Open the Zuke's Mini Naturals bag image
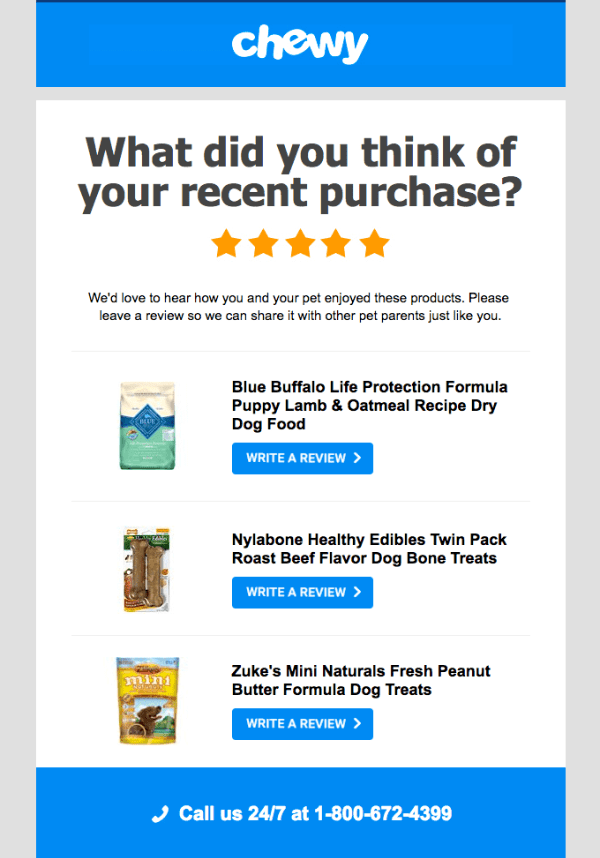Image resolution: width=600 pixels, height=858 pixels. click(x=147, y=700)
